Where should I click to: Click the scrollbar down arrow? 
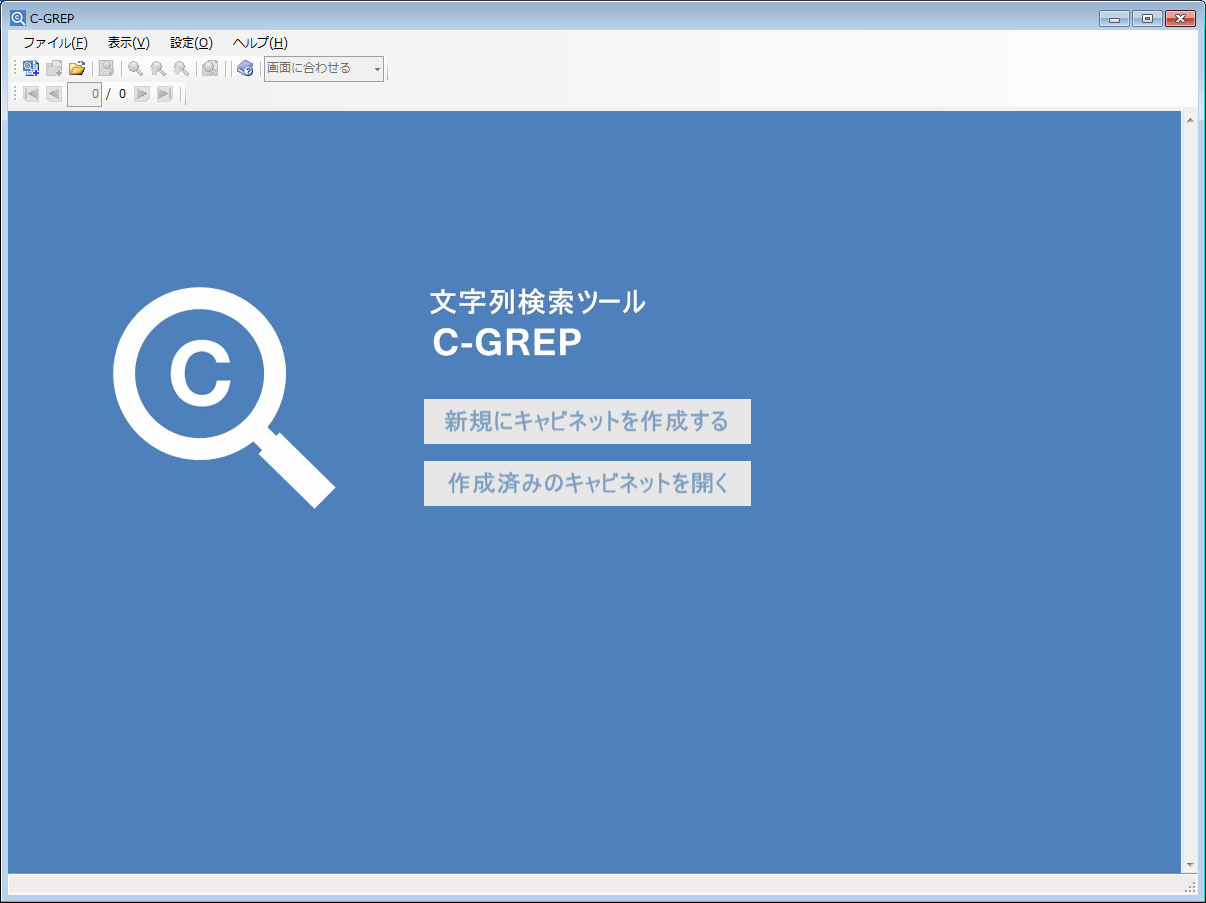(1190, 864)
